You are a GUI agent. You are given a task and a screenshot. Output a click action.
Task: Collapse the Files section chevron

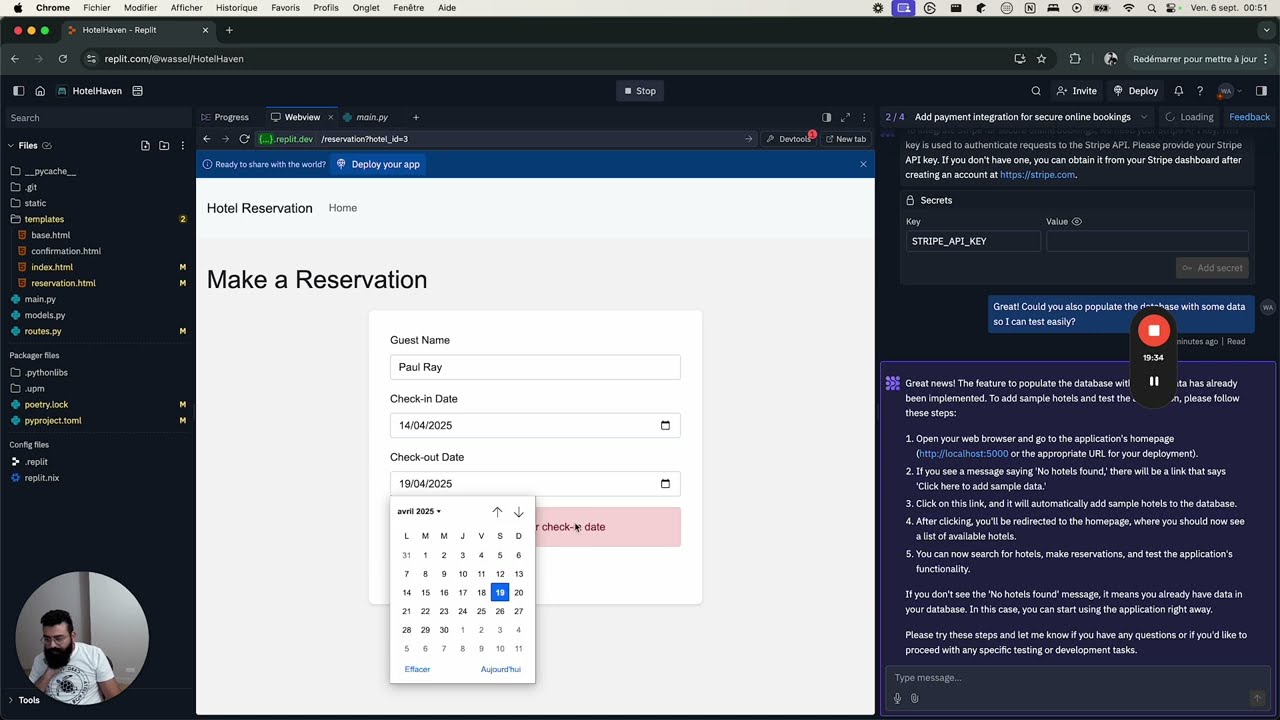point(11,145)
